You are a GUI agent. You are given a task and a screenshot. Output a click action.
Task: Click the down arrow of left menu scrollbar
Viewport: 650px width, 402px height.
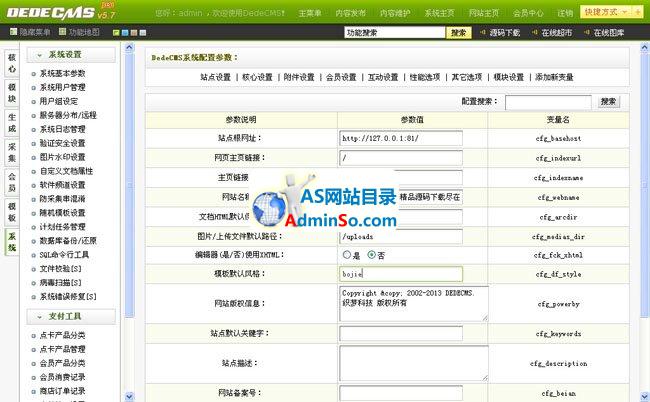click(129, 397)
